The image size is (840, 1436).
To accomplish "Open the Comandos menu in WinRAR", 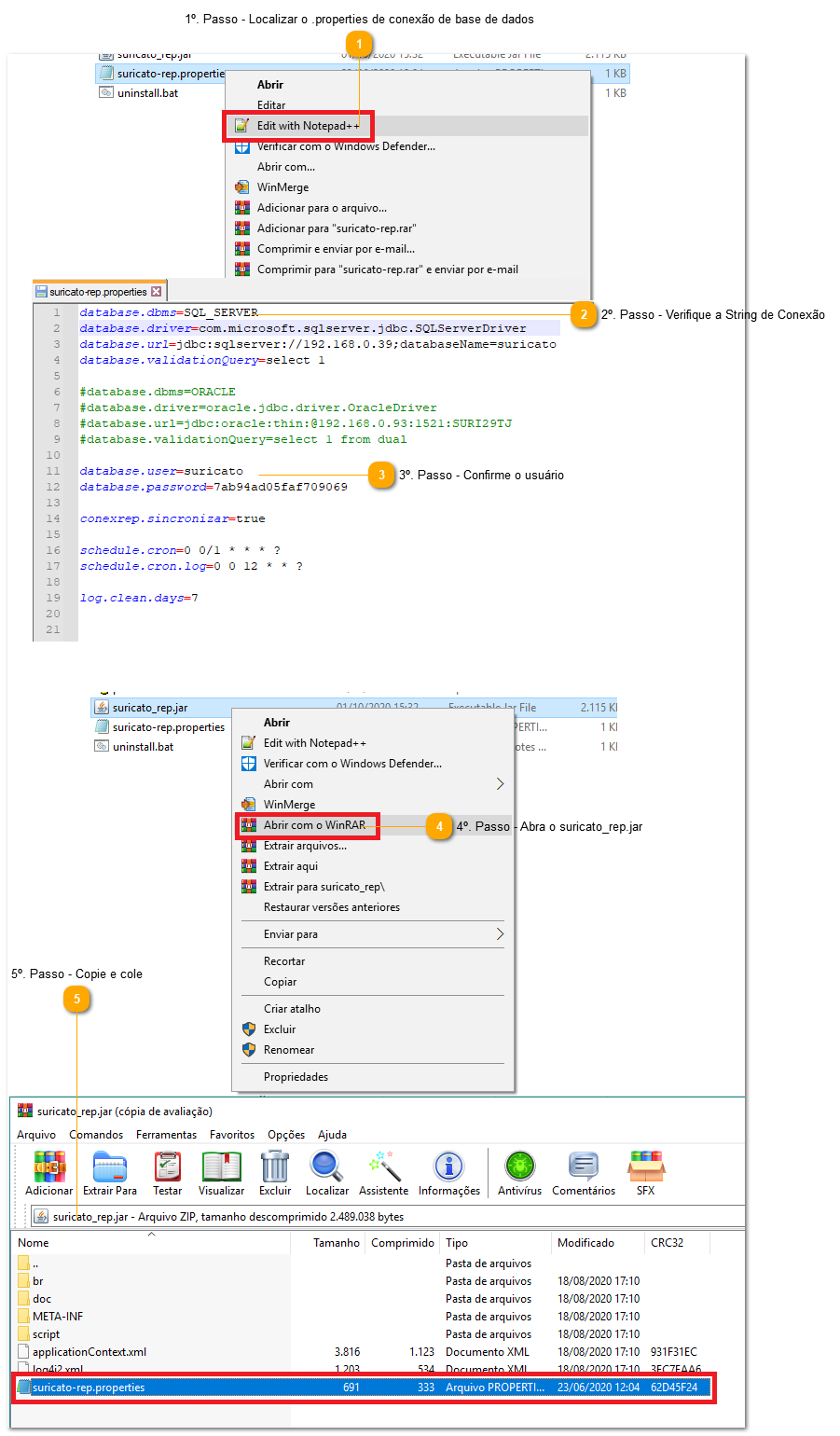I will pos(96,1135).
